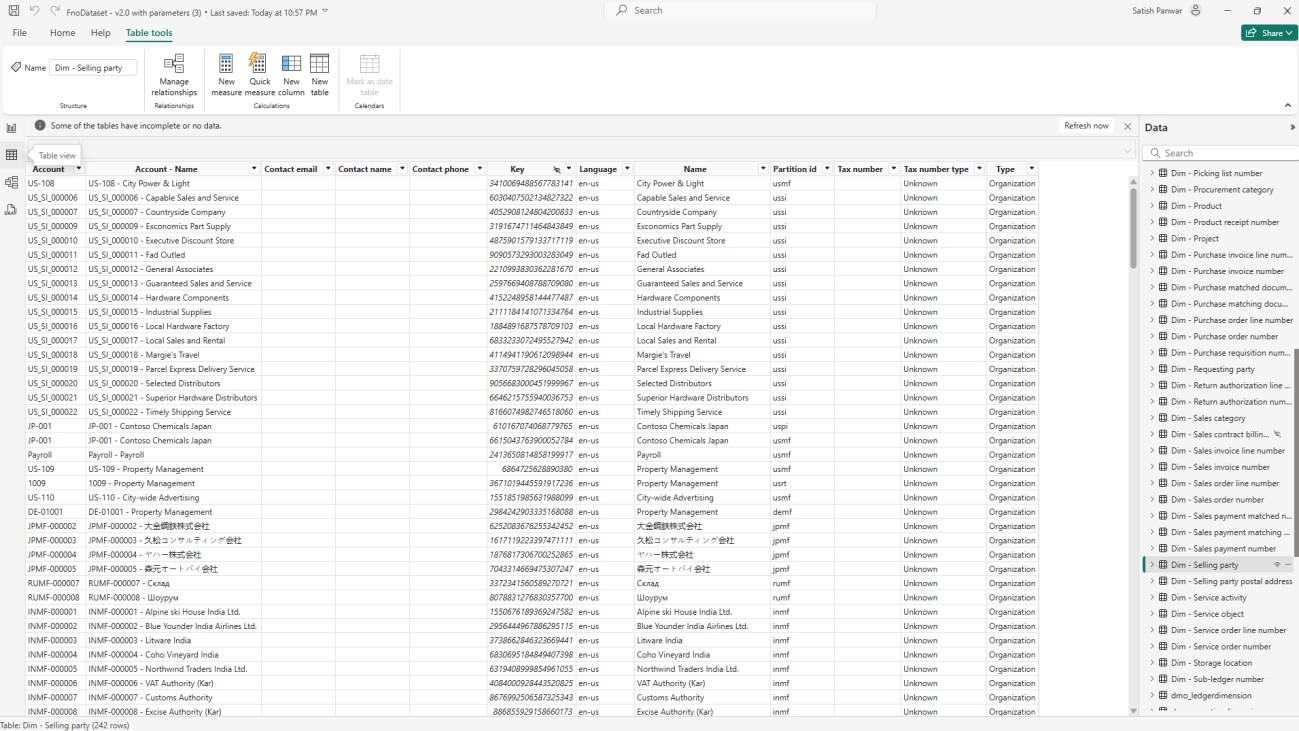Create a New measure
This screenshot has height=731, width=1299.
(226, 75)
